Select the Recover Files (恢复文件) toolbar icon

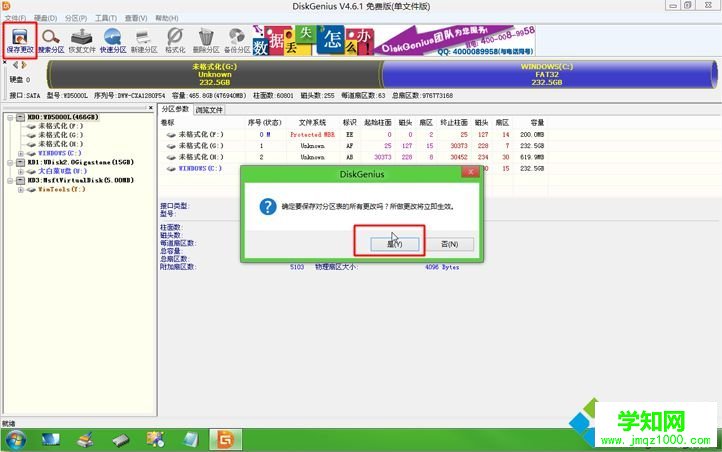pos(82,40)
